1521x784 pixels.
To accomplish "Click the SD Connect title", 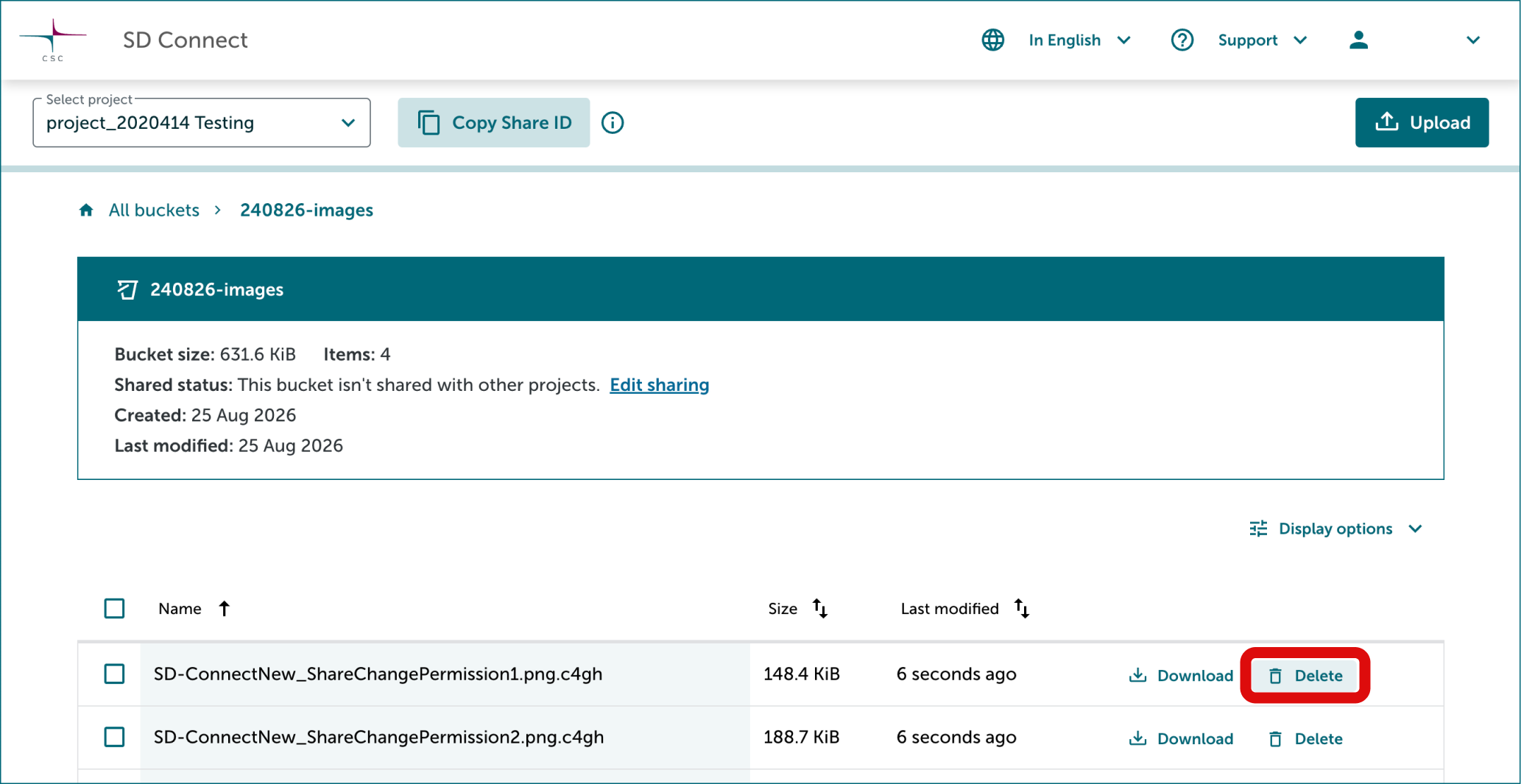I will tap(185, 40).
